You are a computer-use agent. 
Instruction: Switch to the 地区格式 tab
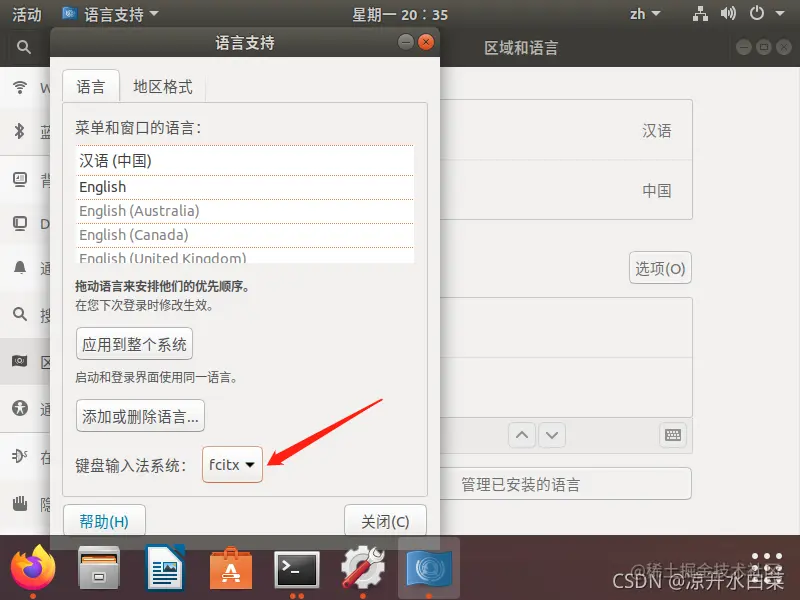click(163, 86)
